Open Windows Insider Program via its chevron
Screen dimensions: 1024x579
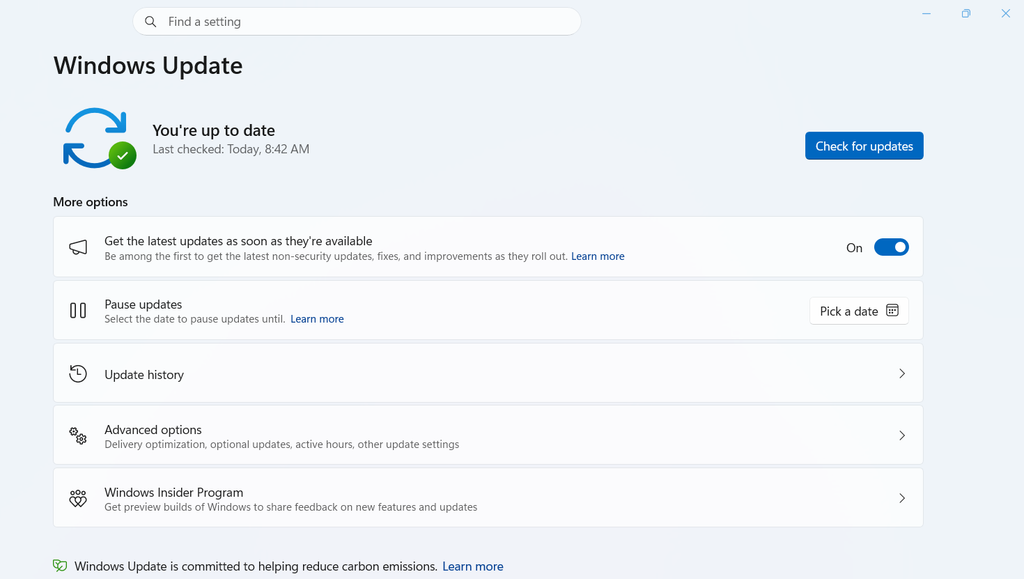[902, 498]
